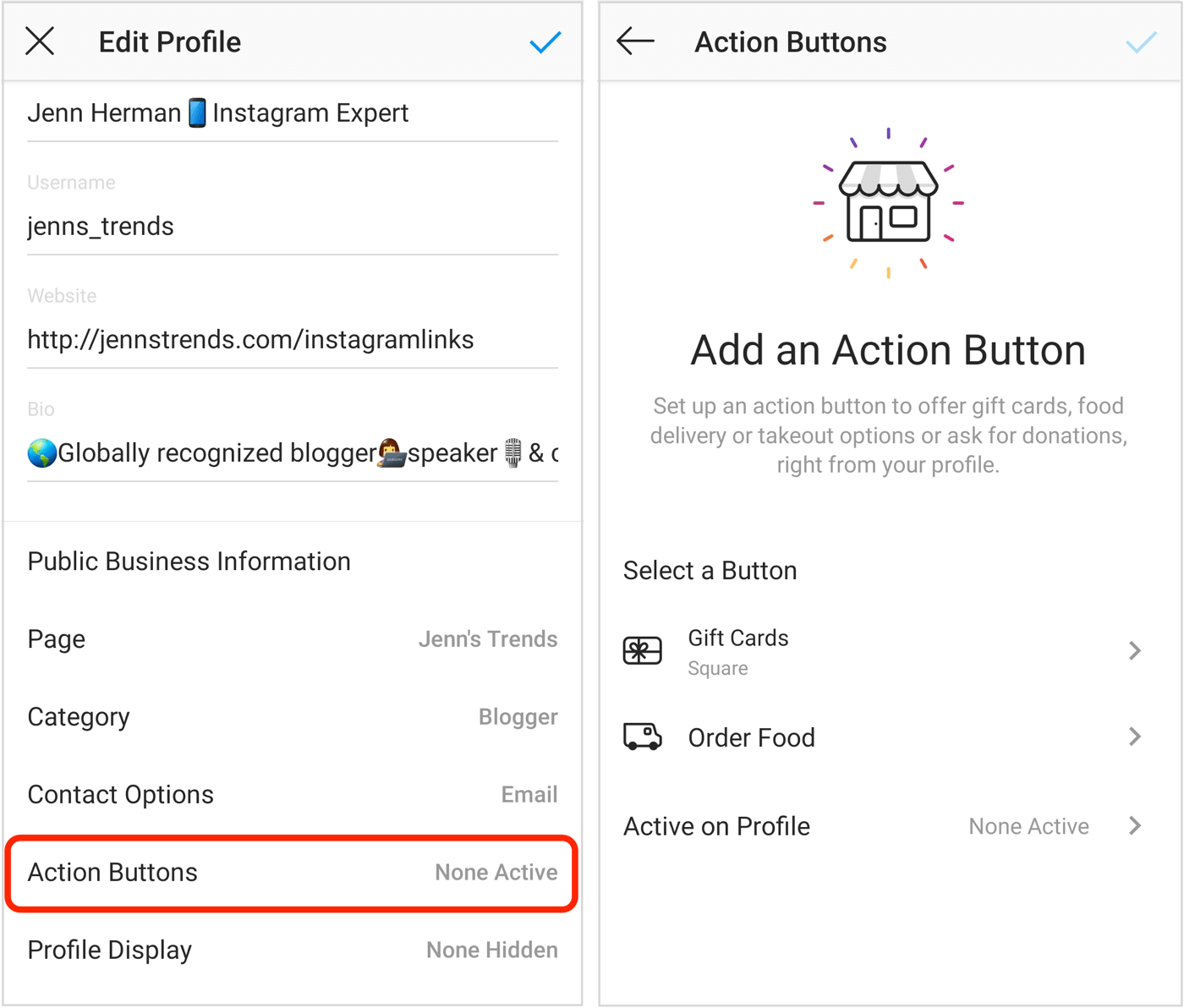Click the Order Food delivery truck icon
The height and width of the screenshot is (1008, 1184).
642,736
